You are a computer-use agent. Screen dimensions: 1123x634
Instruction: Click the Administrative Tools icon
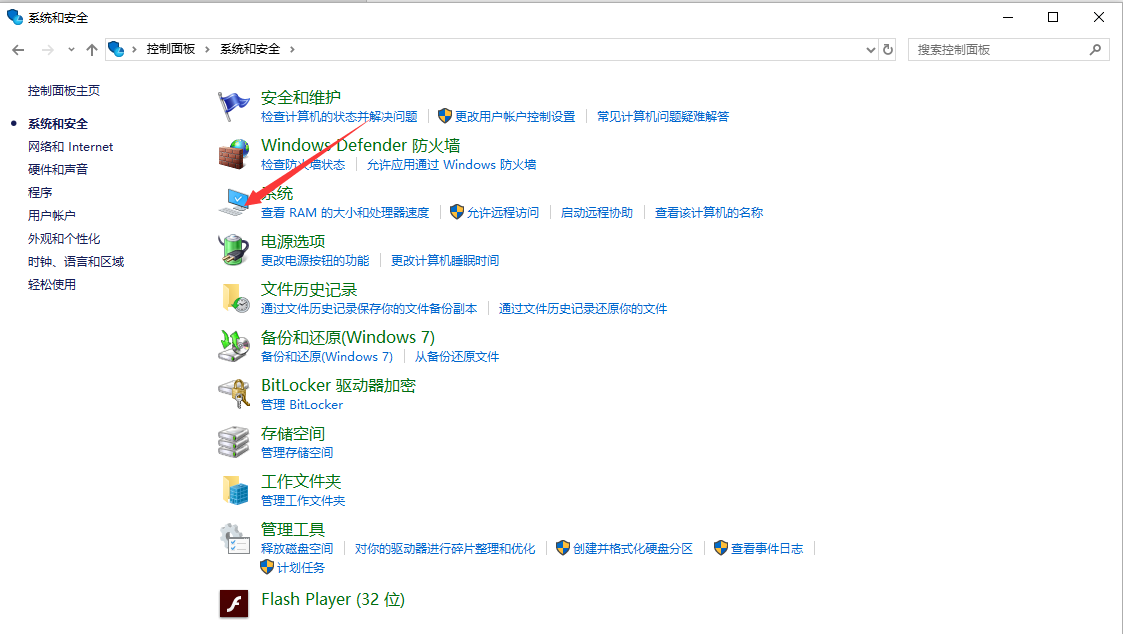pos(233,537)
